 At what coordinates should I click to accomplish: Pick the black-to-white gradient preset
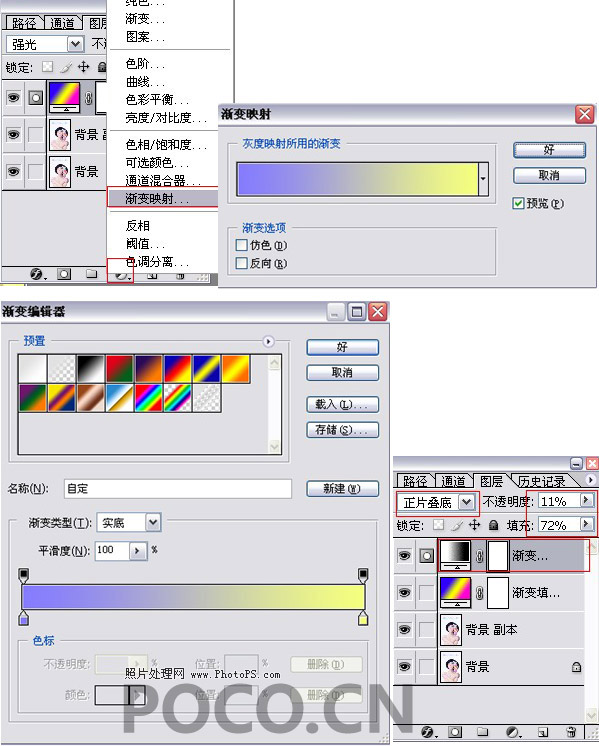90,369
